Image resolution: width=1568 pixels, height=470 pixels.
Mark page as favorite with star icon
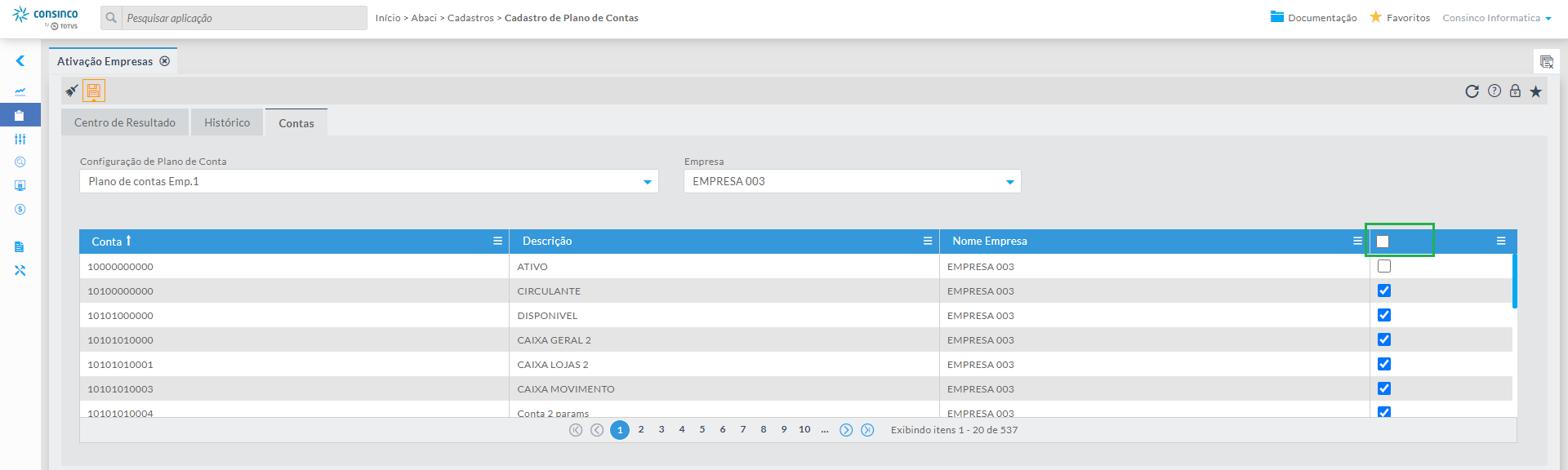(1535, 91)
